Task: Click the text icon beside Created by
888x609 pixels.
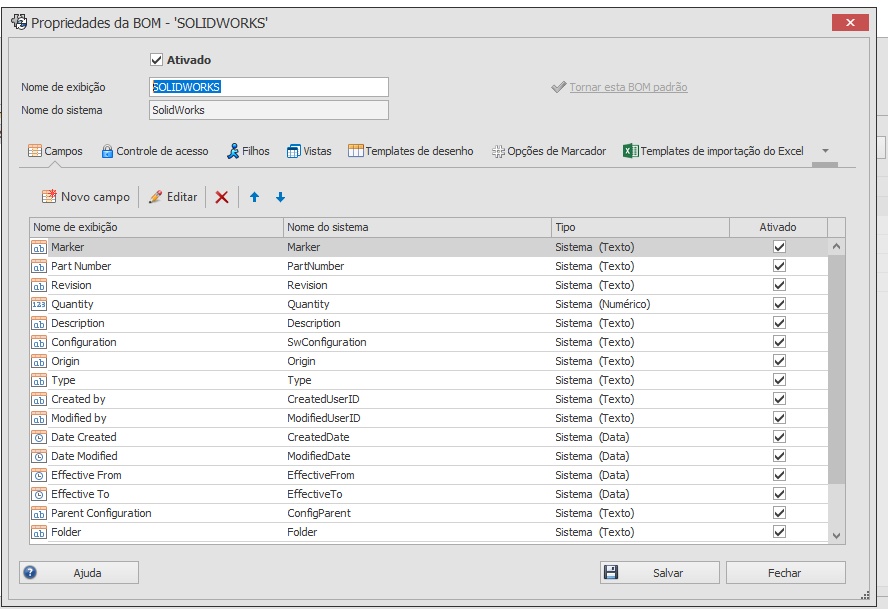Action: [x=39, y=399]
